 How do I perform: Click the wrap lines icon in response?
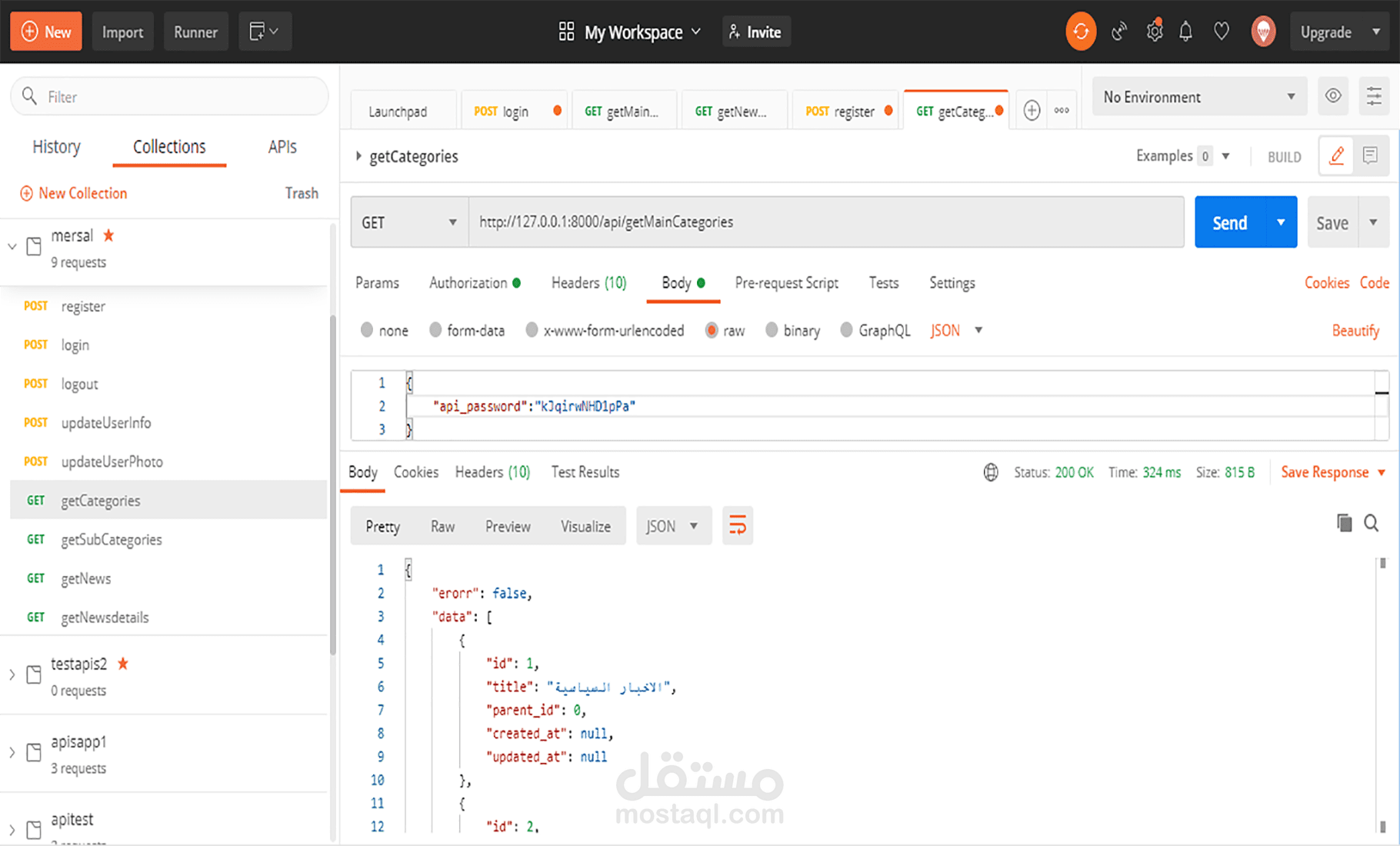point(737,526)
